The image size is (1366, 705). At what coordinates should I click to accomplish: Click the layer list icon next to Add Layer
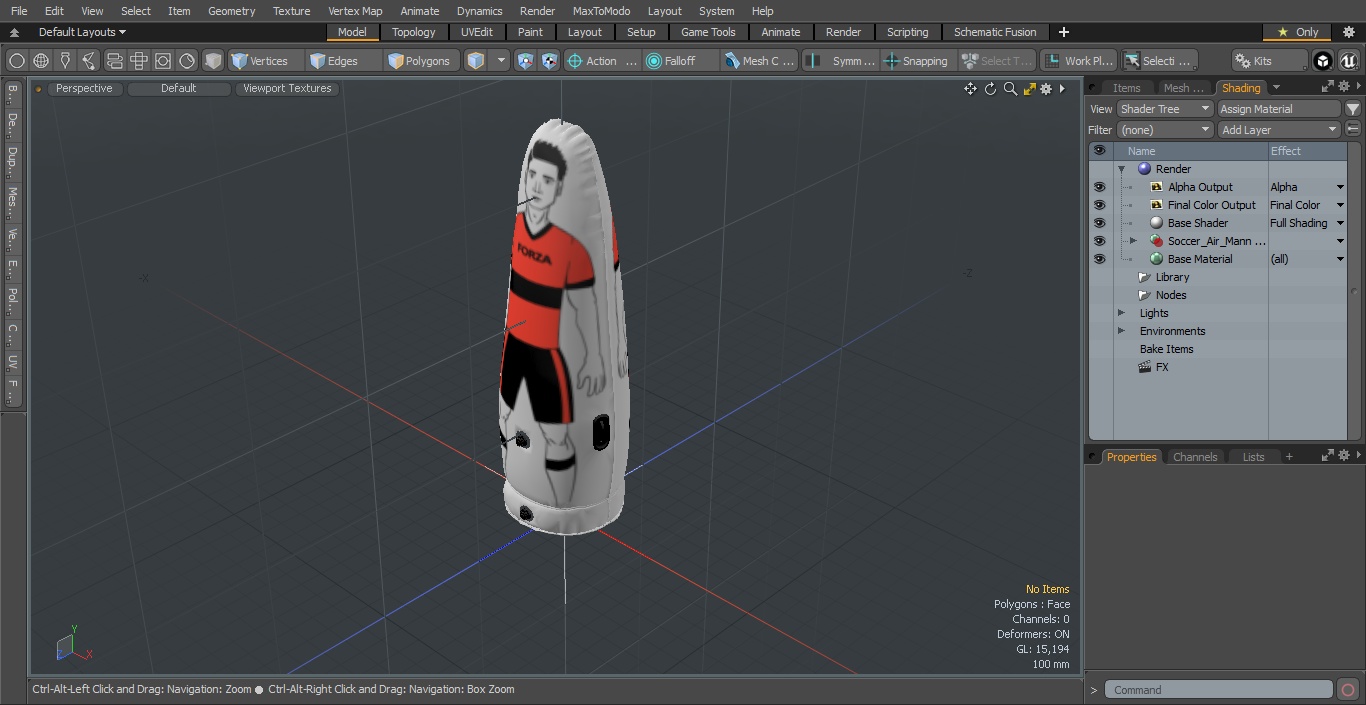click(1353, 130)
